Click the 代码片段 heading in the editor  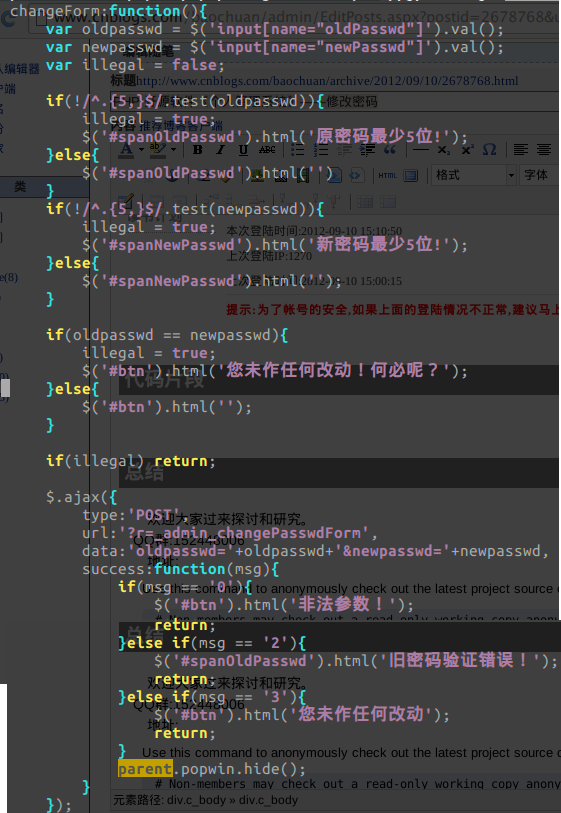pyautogui.click(x=164, y=380)
